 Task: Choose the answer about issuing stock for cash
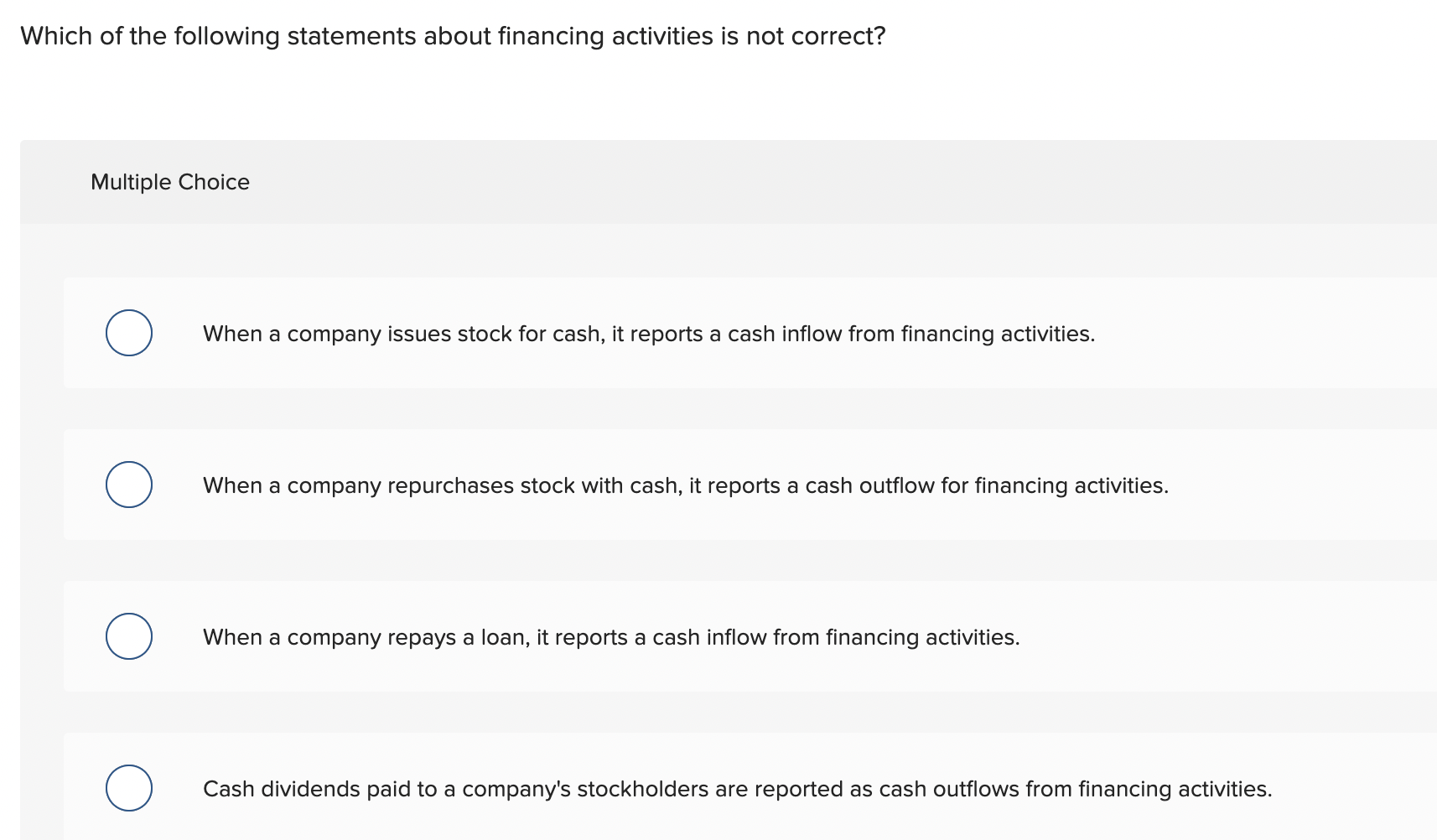pyautogui.click(x=648, y=333)
